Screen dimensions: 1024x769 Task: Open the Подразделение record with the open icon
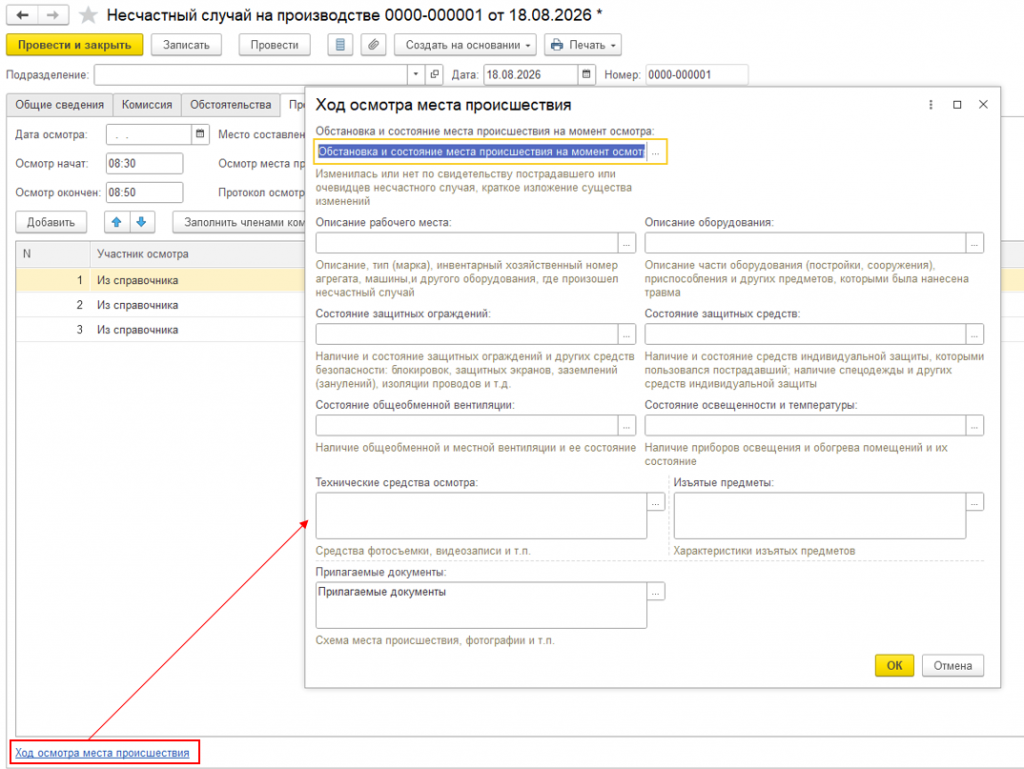pos(434,74)
